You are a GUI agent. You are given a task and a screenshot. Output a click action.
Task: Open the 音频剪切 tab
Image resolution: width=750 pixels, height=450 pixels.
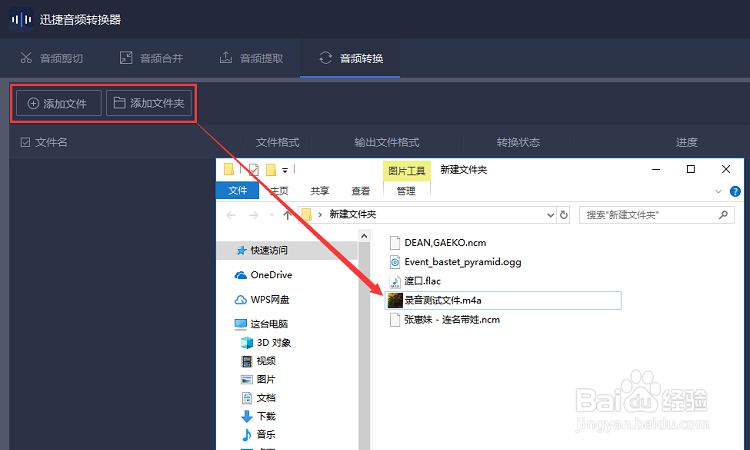[51, 58]
